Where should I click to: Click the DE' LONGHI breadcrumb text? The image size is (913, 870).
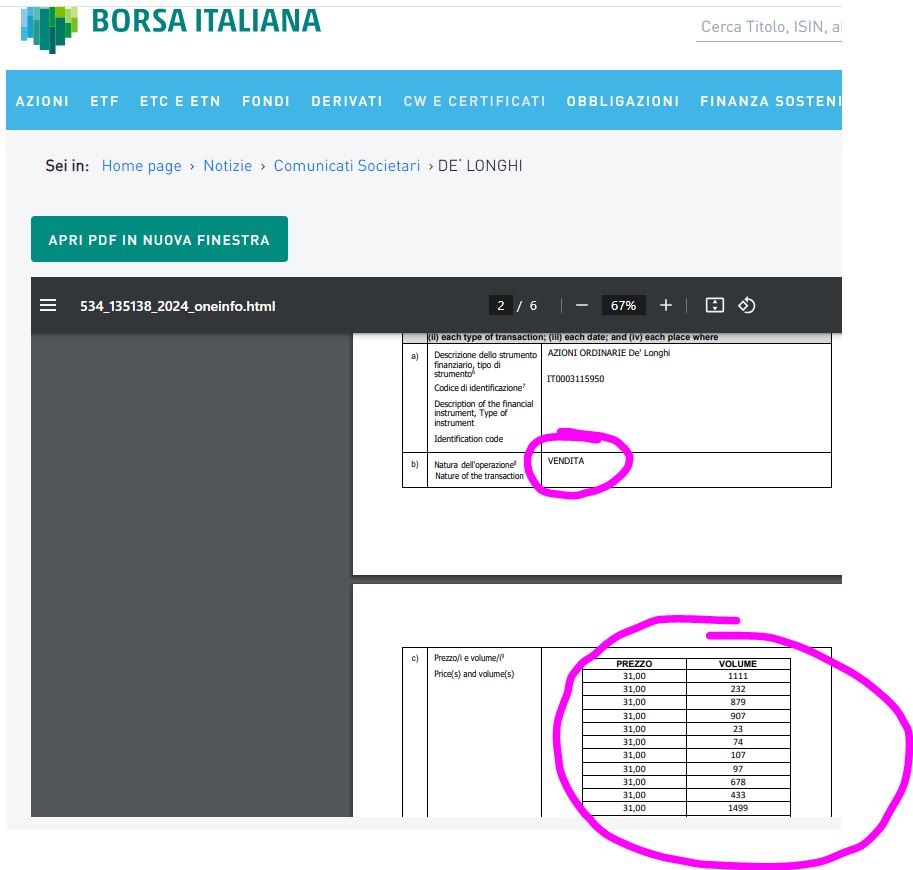(480, 166)
